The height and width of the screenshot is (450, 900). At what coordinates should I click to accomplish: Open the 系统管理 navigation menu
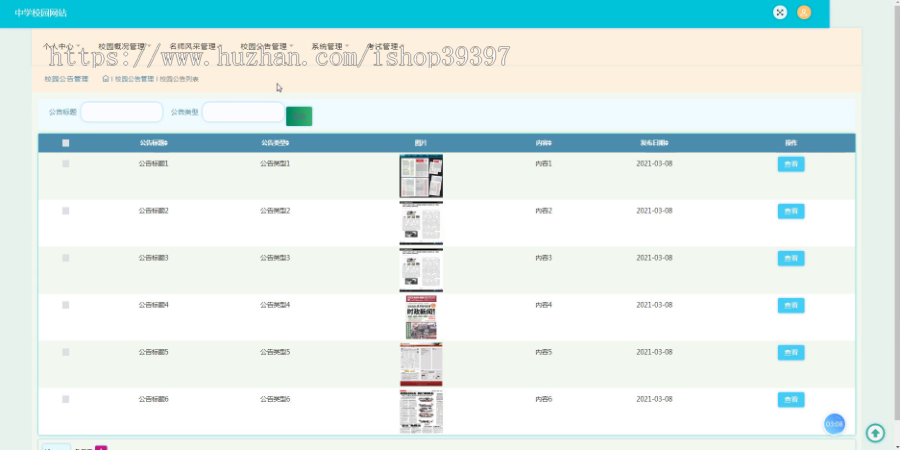click(x=330, y=46)
